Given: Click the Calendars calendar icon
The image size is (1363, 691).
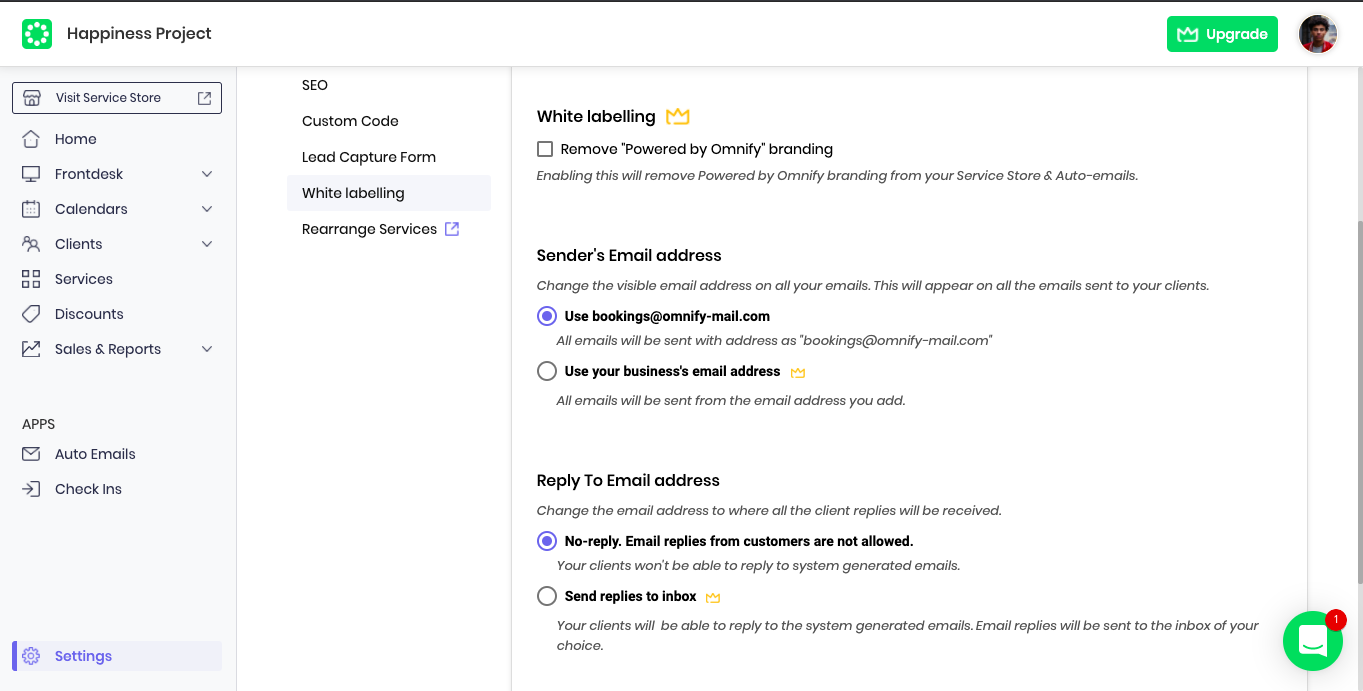Looking at the screenshot, I should pos(31,209).
